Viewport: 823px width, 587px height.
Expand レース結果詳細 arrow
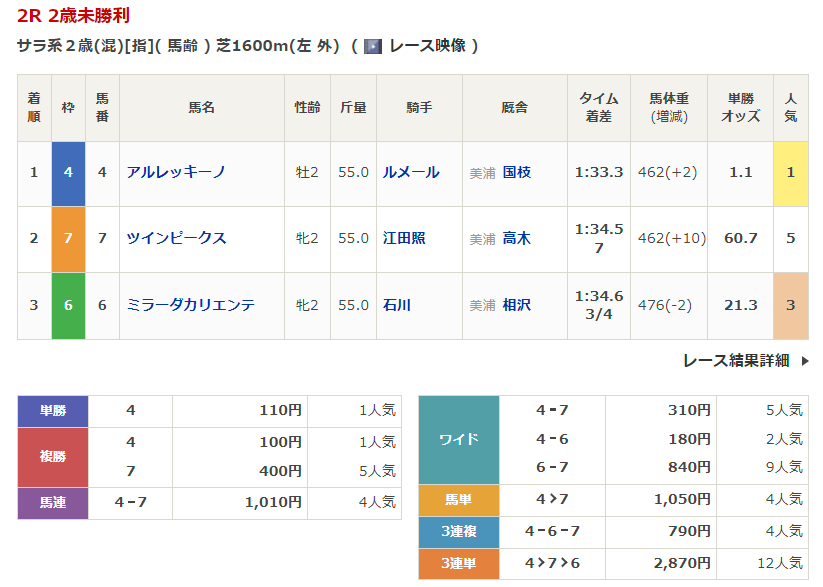click(x=805, y=361)
